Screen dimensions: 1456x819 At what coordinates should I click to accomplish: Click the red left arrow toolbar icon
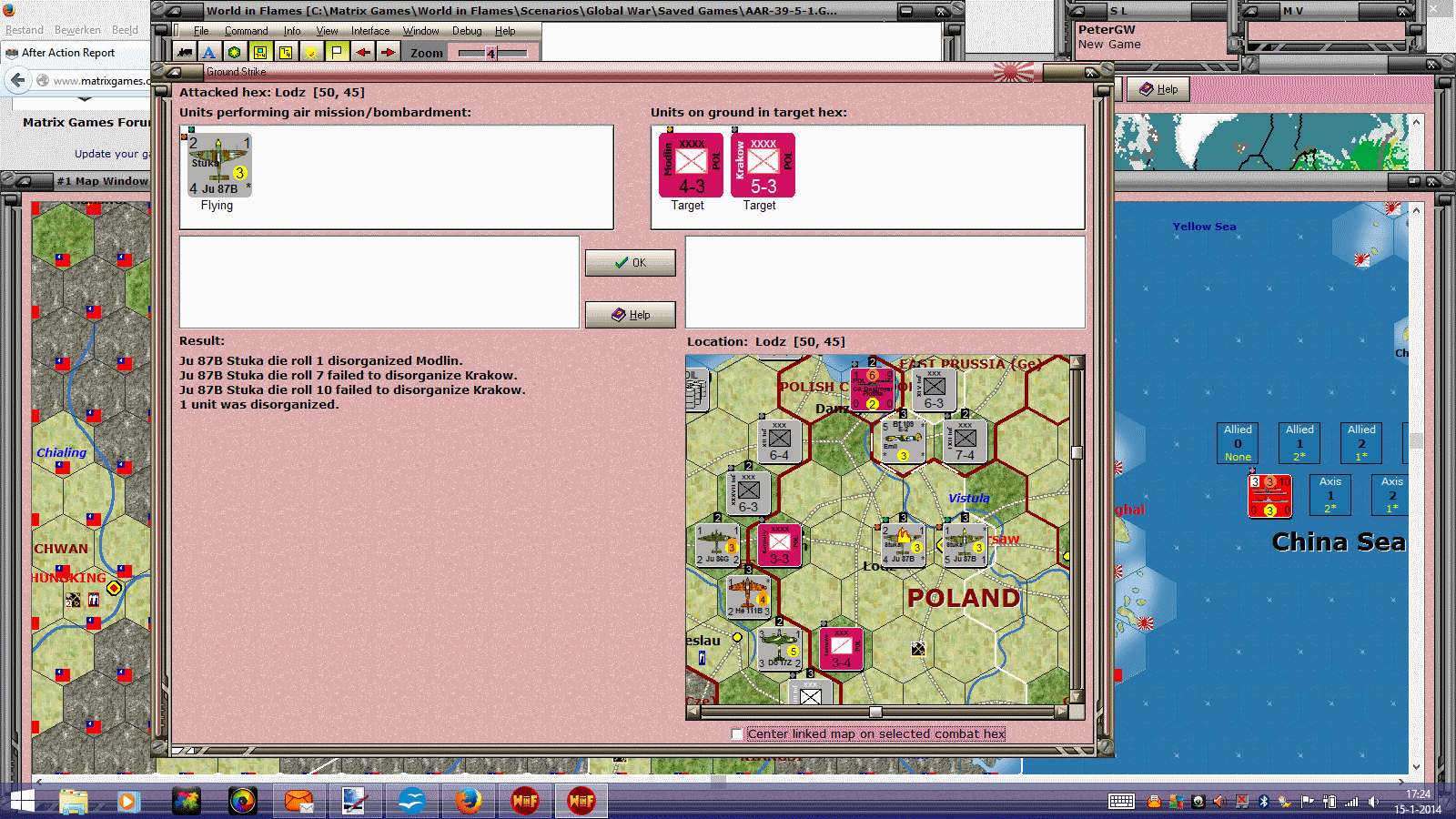362,53
